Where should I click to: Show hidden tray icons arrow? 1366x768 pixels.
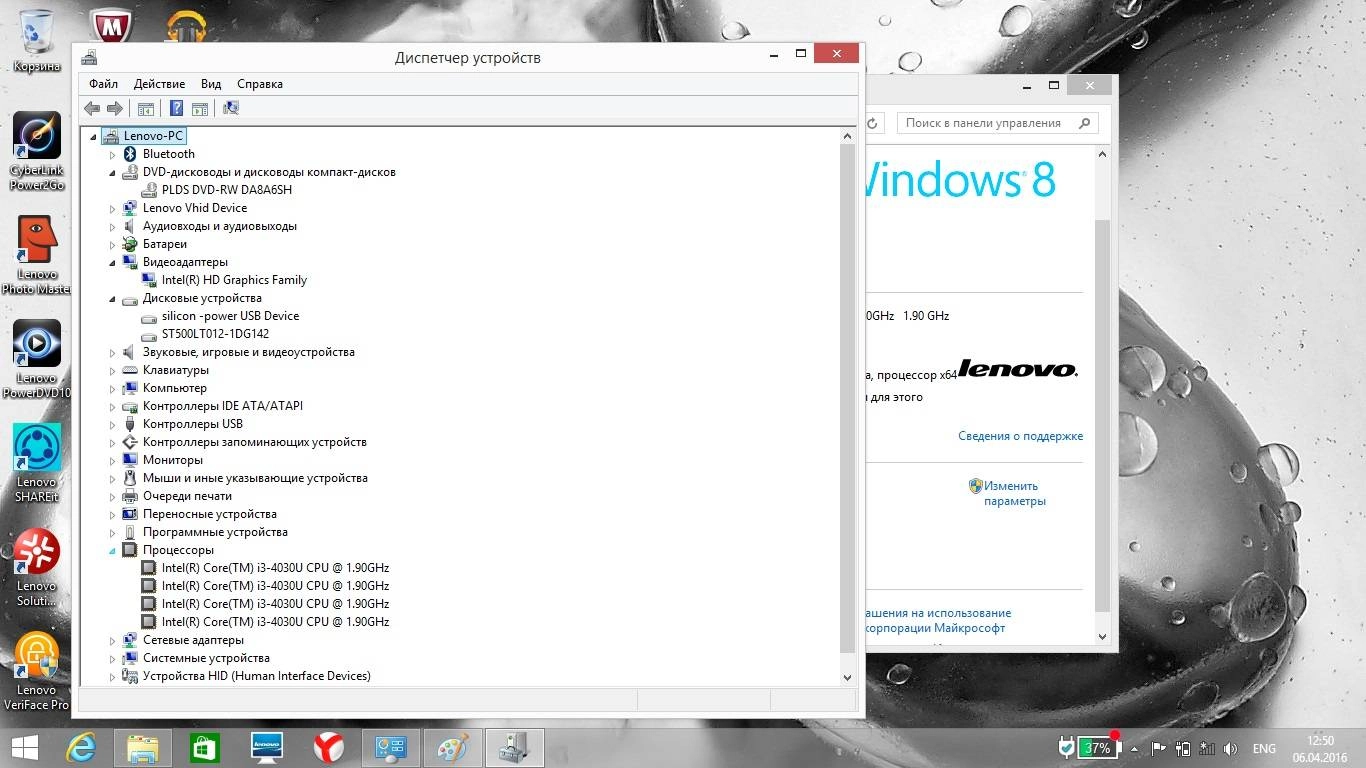point(1135,748)
